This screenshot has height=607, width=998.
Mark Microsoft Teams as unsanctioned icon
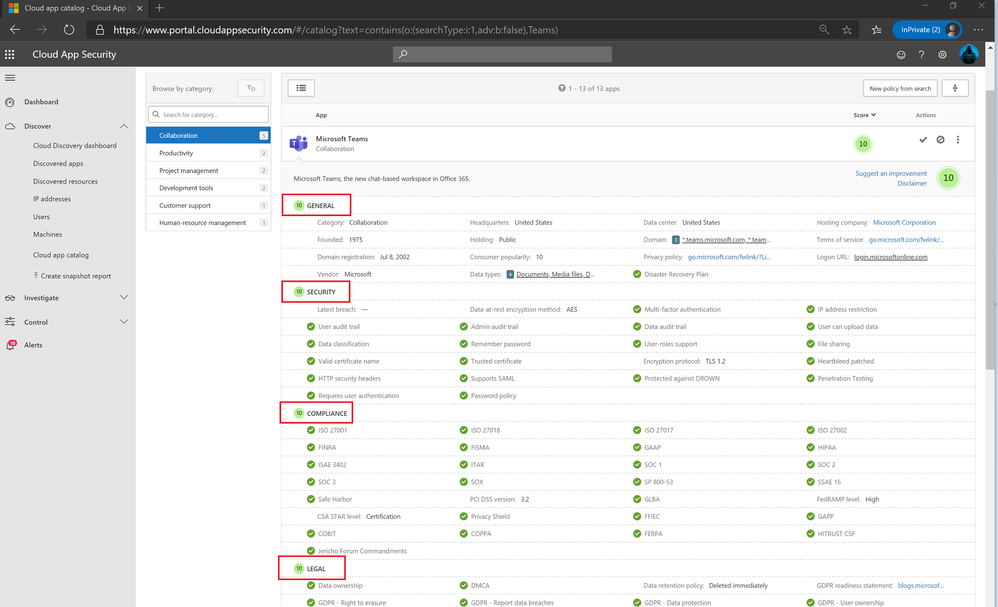(940, 139)
